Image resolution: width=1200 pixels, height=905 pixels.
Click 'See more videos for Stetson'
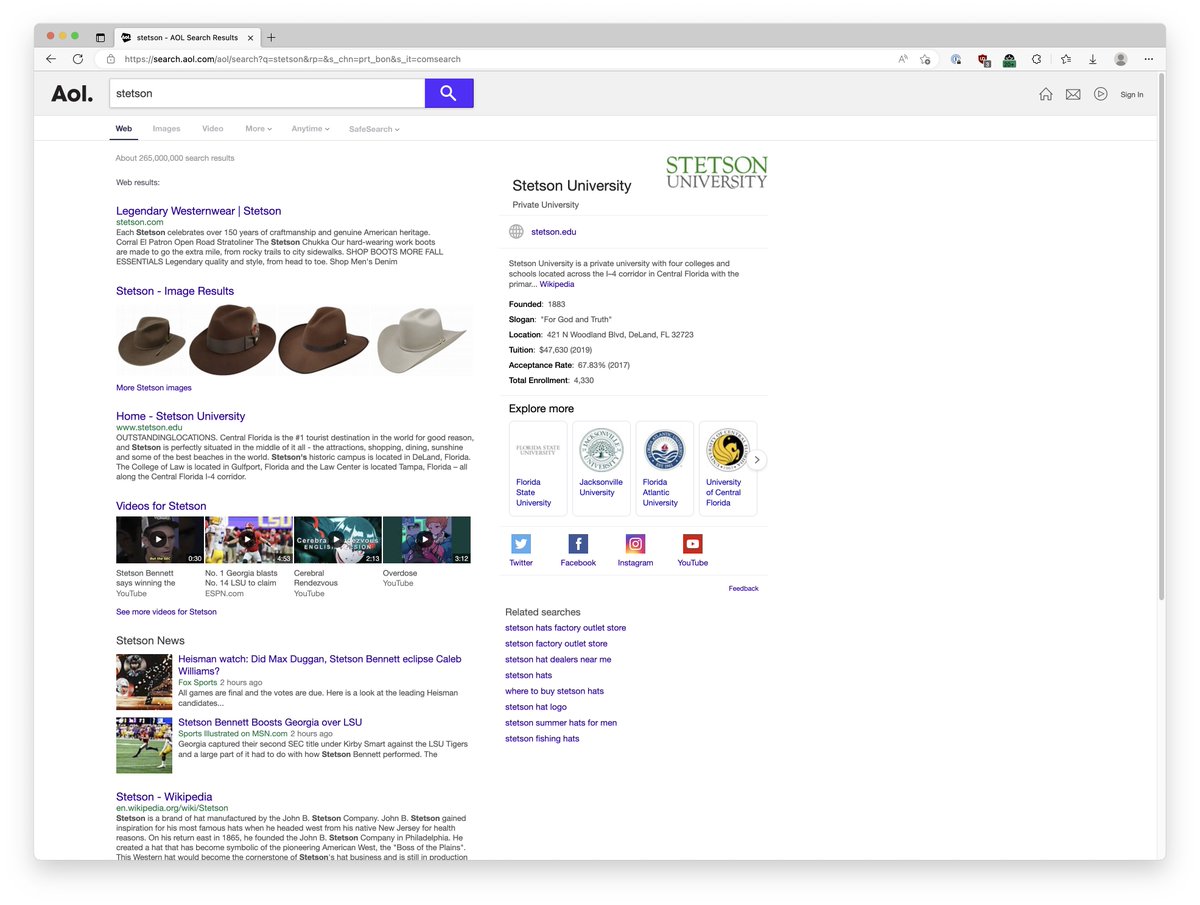[166, 612]
